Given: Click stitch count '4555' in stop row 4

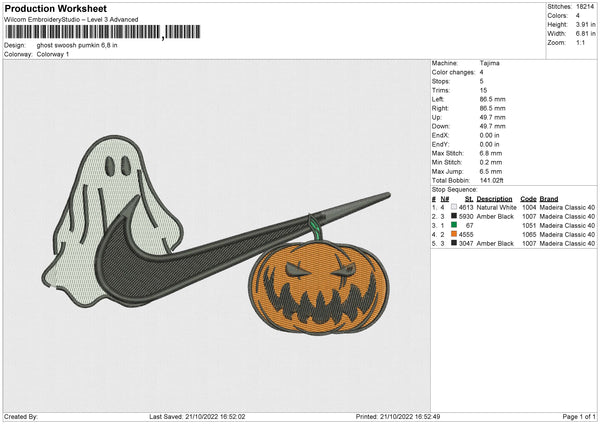Looking at the screenshot, I should 466,235.
